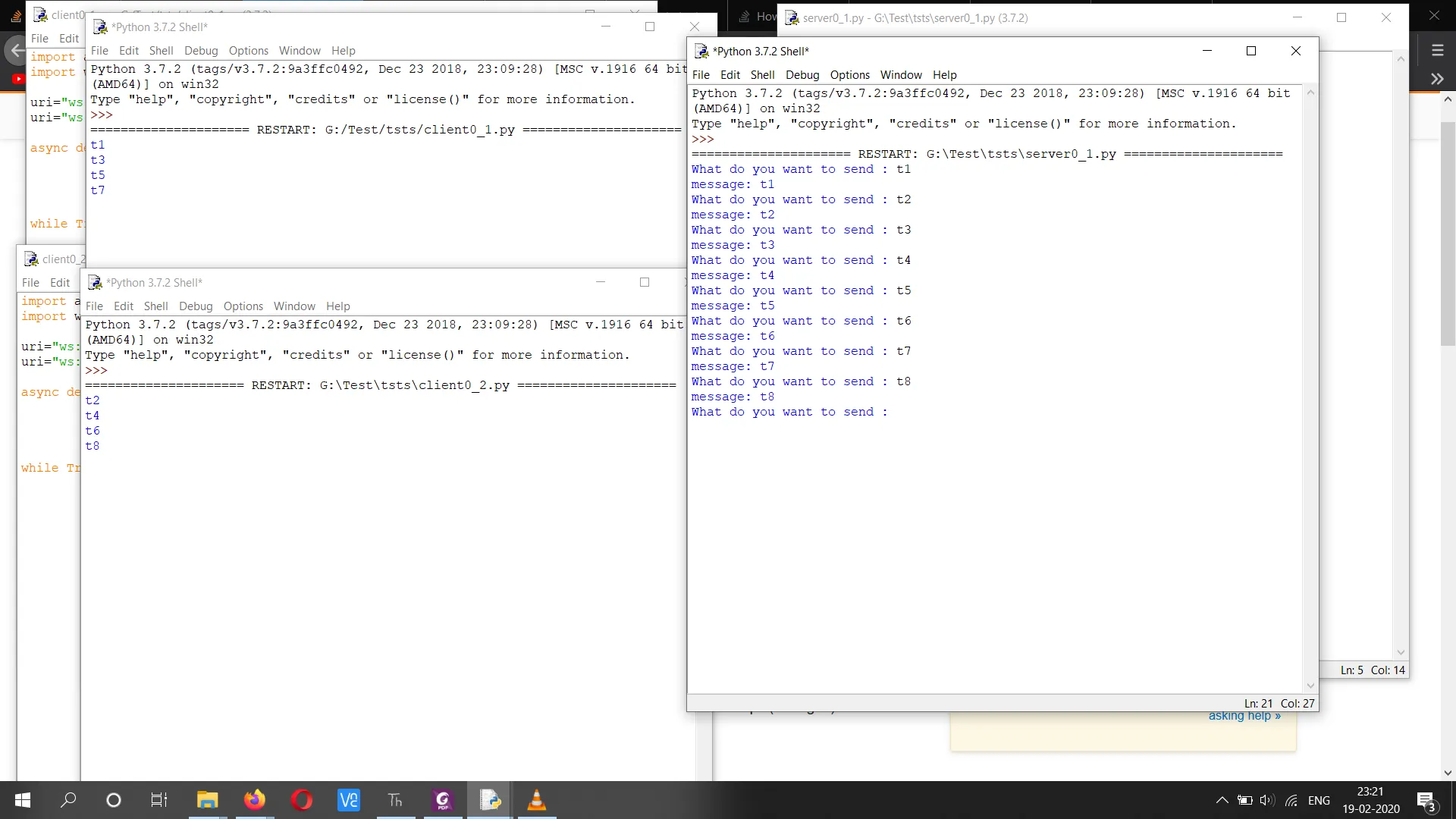
Task: Launch Opera browser from taskbar
Action: pyautogui.click(x=302, y=800)
